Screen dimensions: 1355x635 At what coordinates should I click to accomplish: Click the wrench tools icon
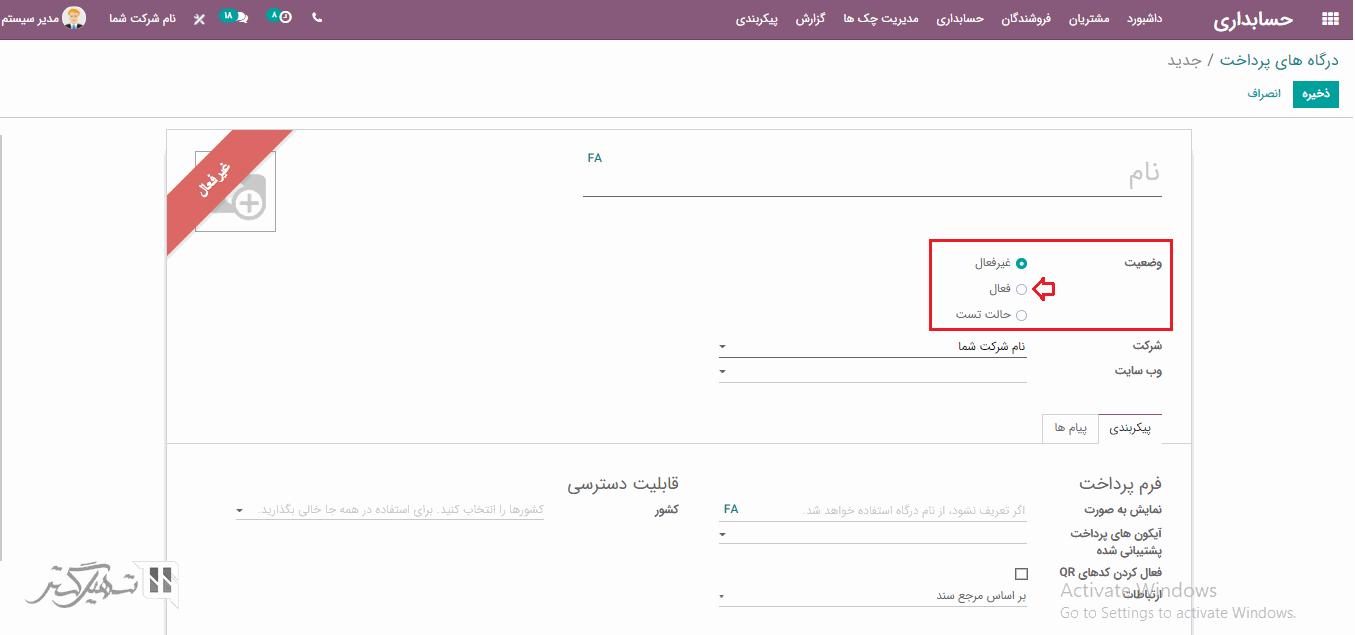[x=199, y=19]
